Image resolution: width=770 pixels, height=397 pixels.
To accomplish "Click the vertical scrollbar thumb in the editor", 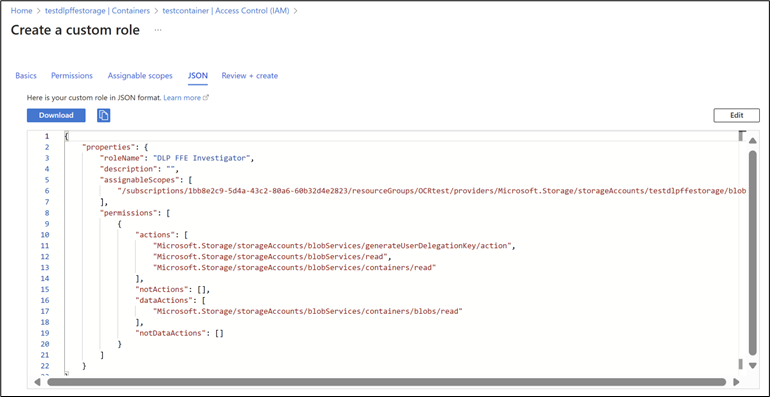I will [752, 253].
